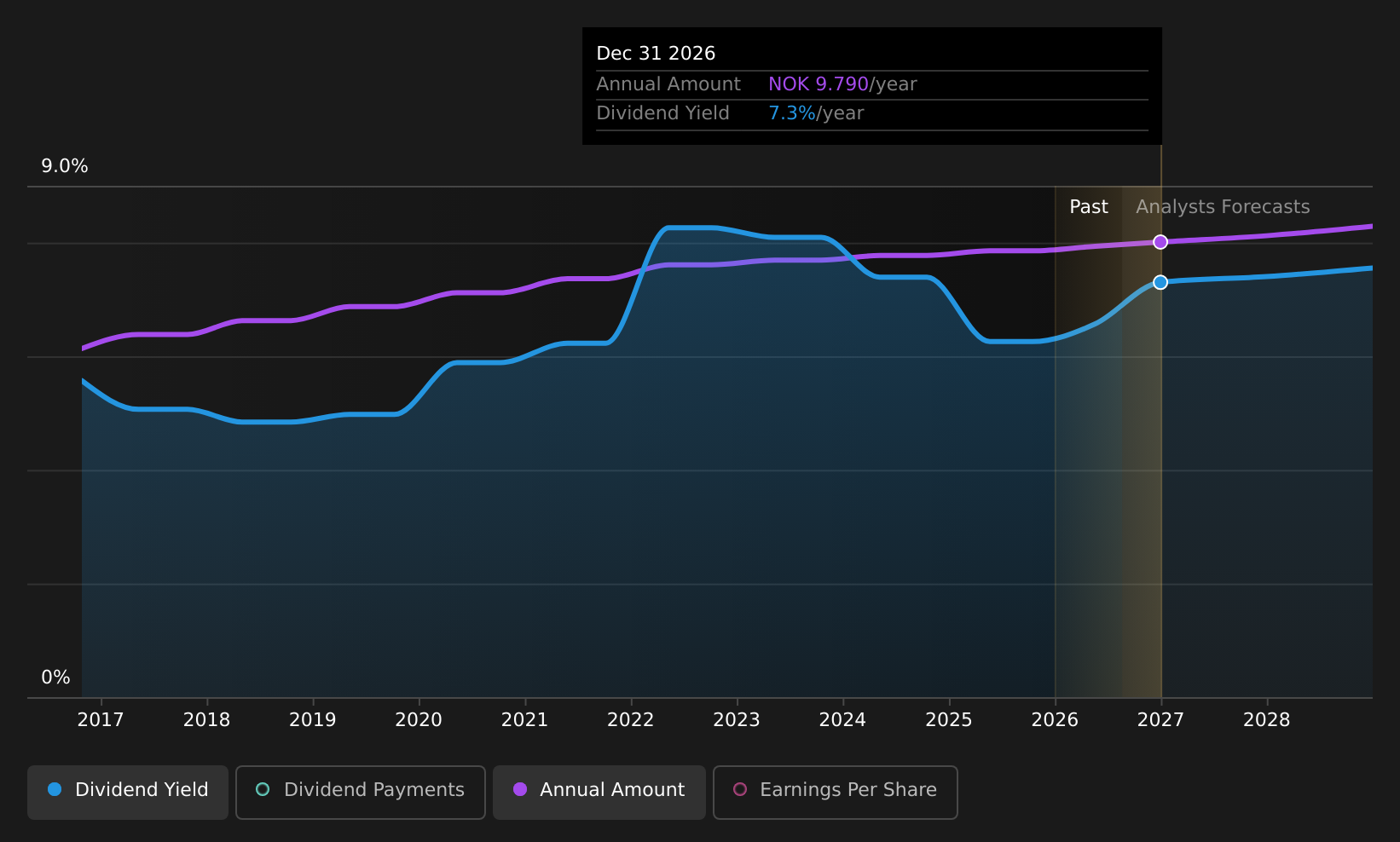Click the Analysts Forecasts label
The width and height of the screenshot is (1400, 842).
pyautogui.click(x=1223, y=207)
